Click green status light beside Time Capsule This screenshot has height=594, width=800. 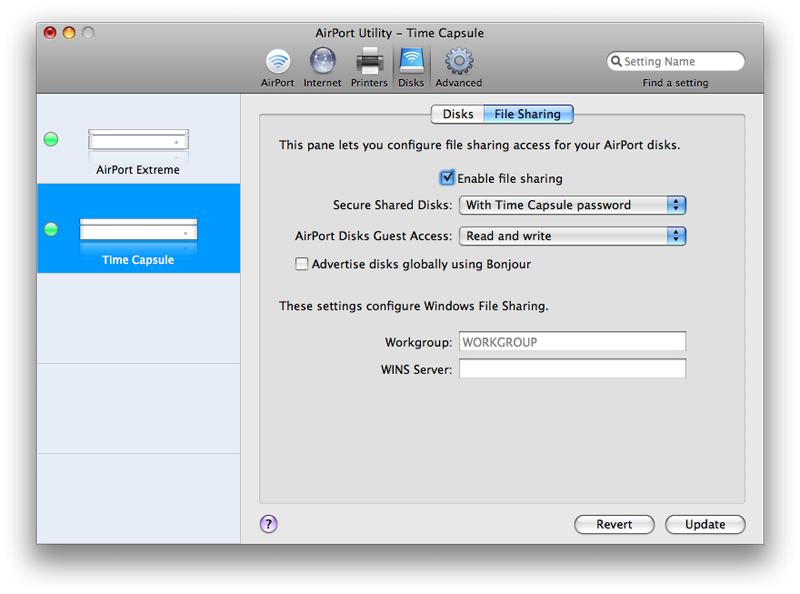click(x=51, y=229)
